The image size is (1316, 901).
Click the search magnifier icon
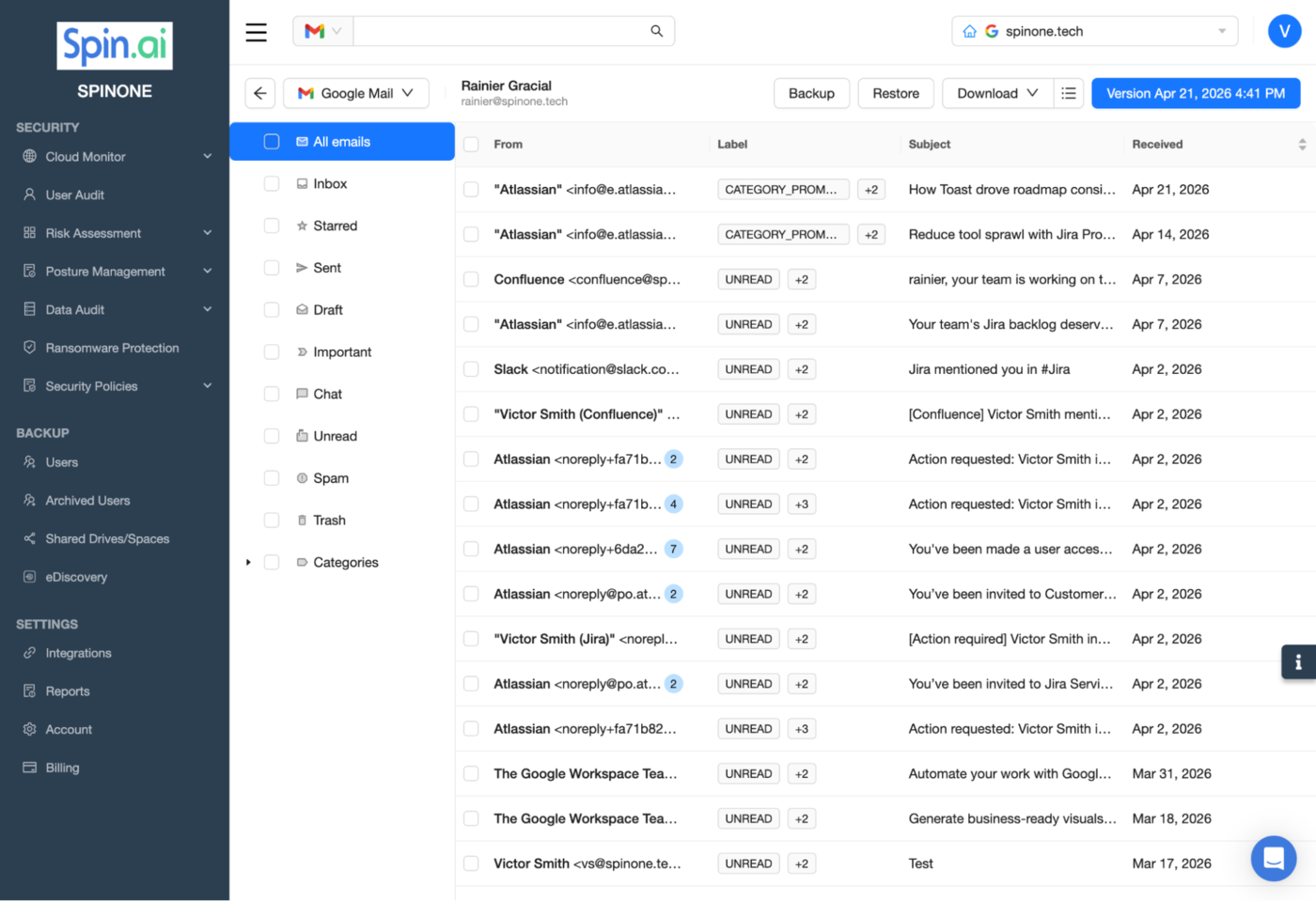(656, 31)
